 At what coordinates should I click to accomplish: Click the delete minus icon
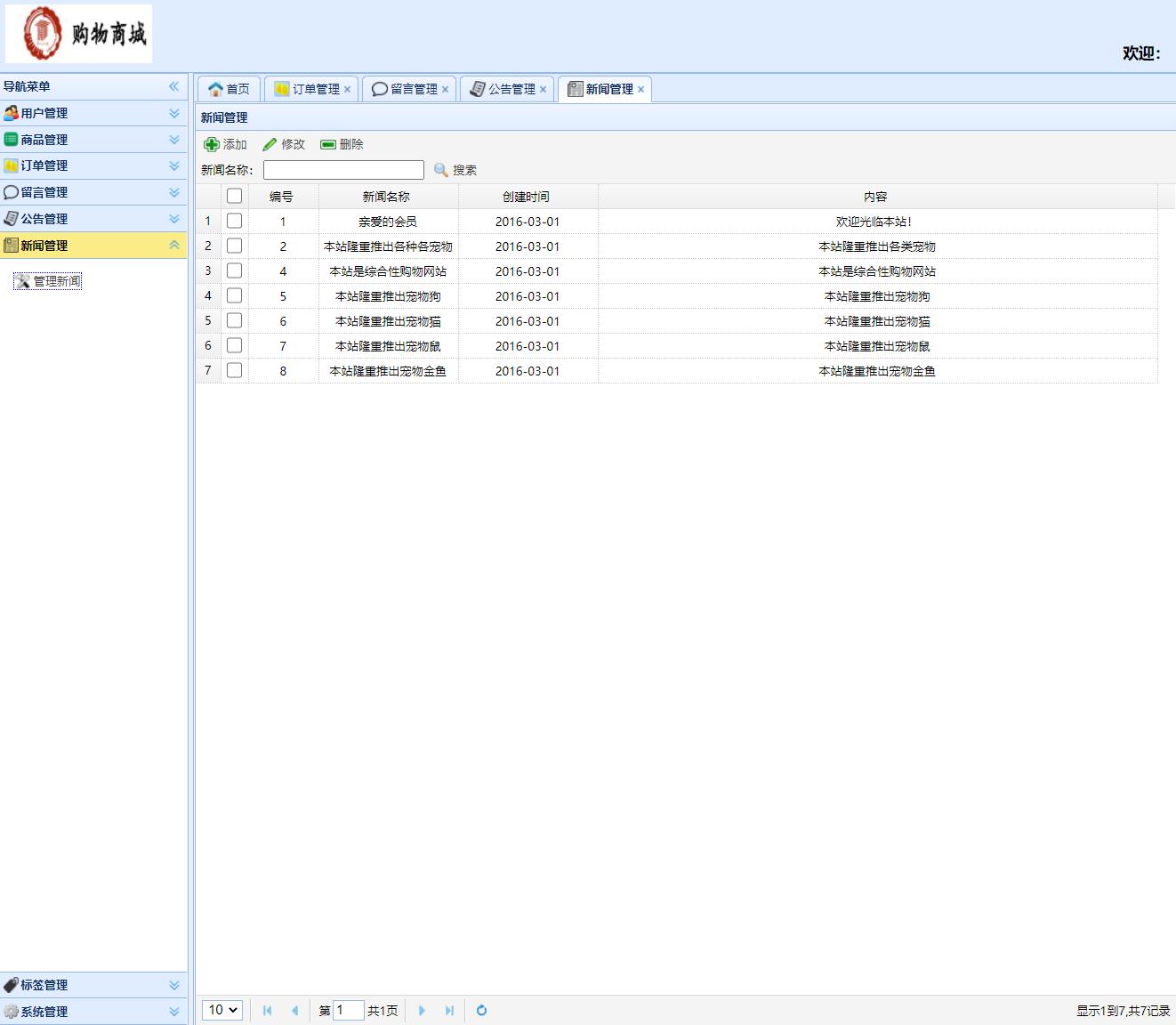(x=328, y=144)
